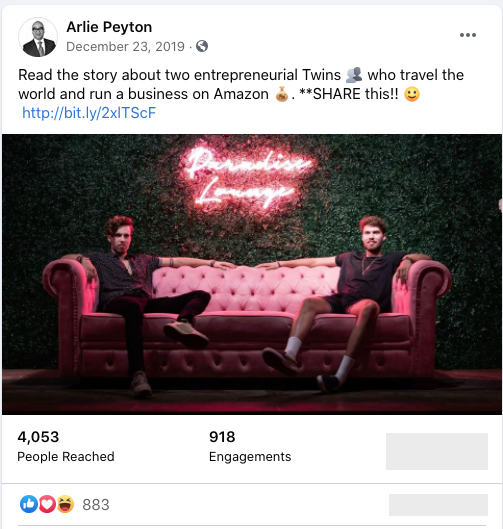
Task: Click the December 23, 2019 timestamp
Action: click(x=125, y=47)
